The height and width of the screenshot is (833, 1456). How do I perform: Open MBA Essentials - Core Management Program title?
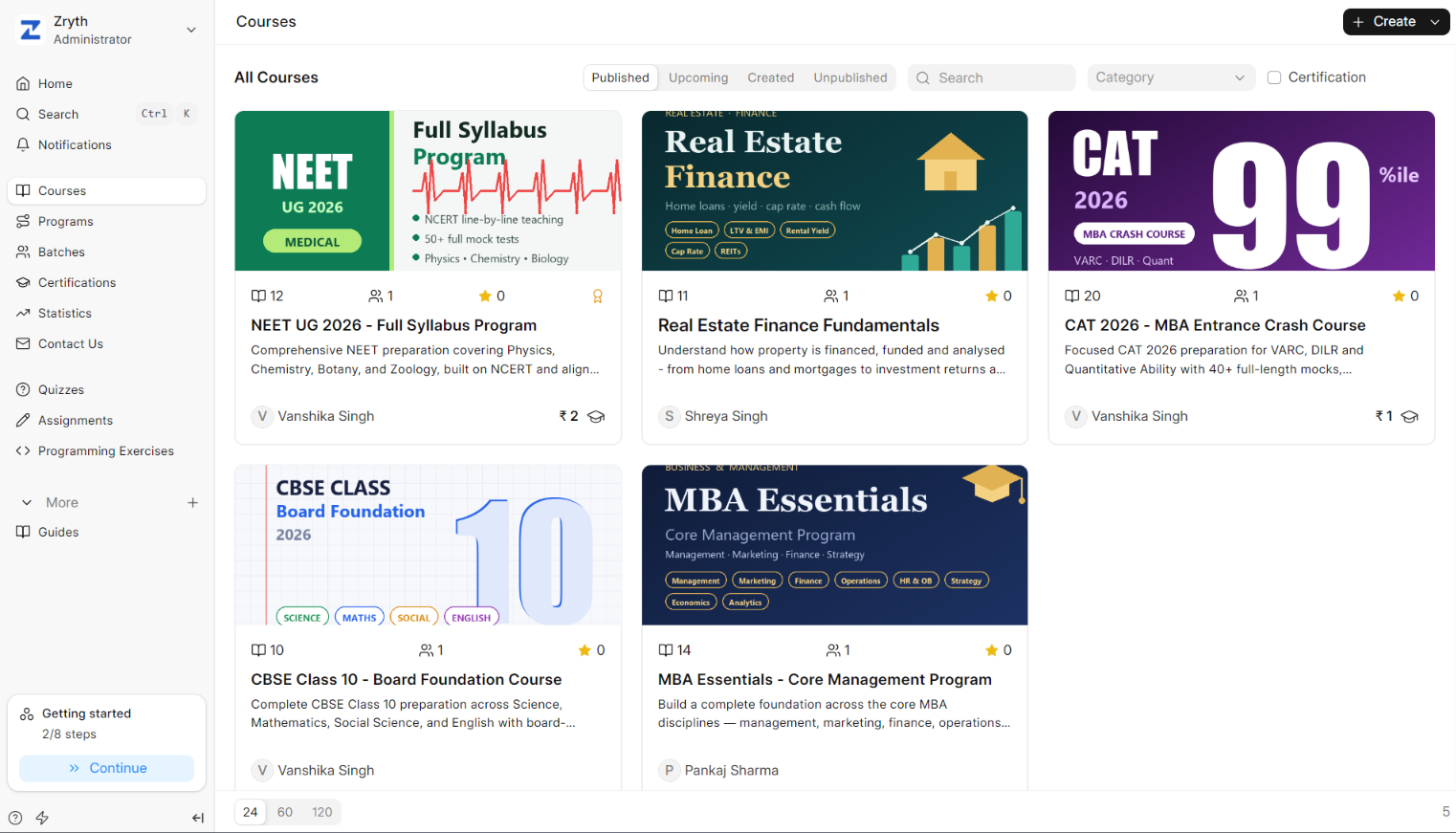(825, 679)
